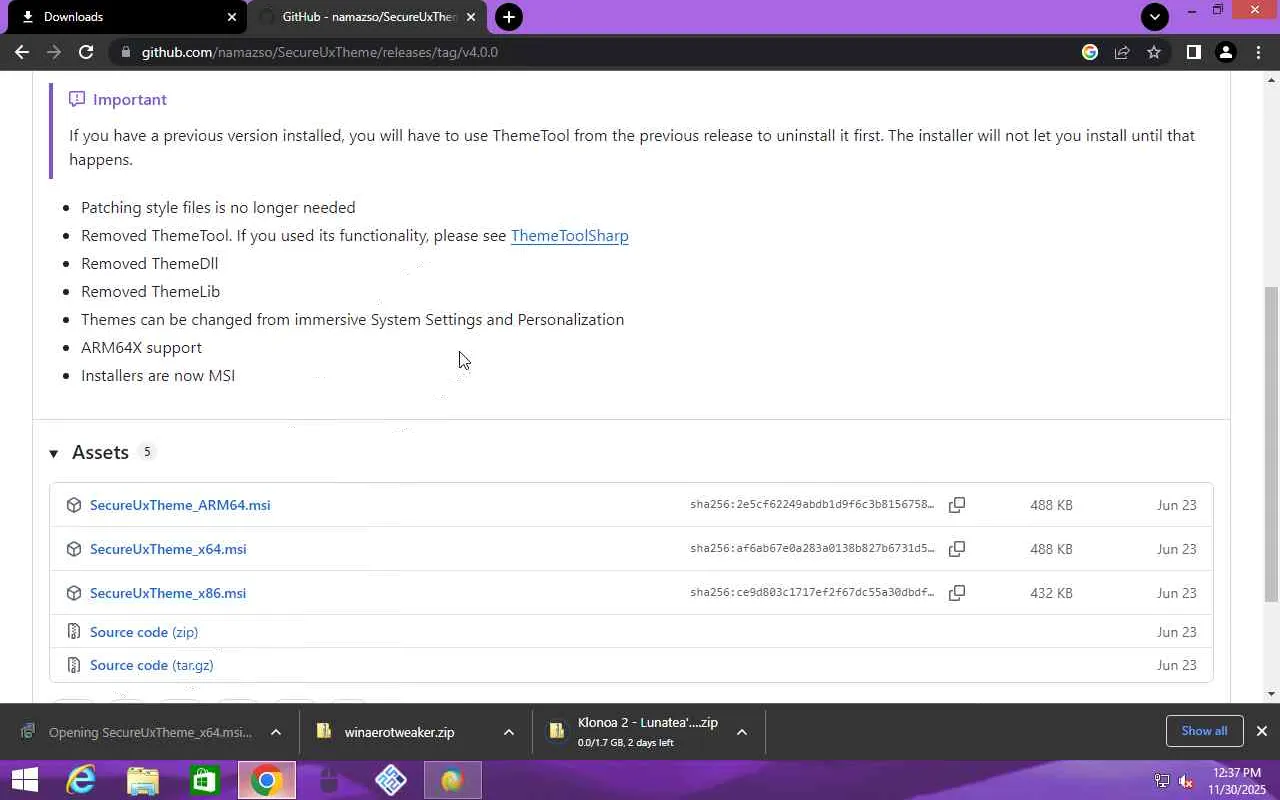This screenshot has width=1280, height=800.
Task: Click the browser forward arrow
Action: pyautogui.click(x=54, y=52)
